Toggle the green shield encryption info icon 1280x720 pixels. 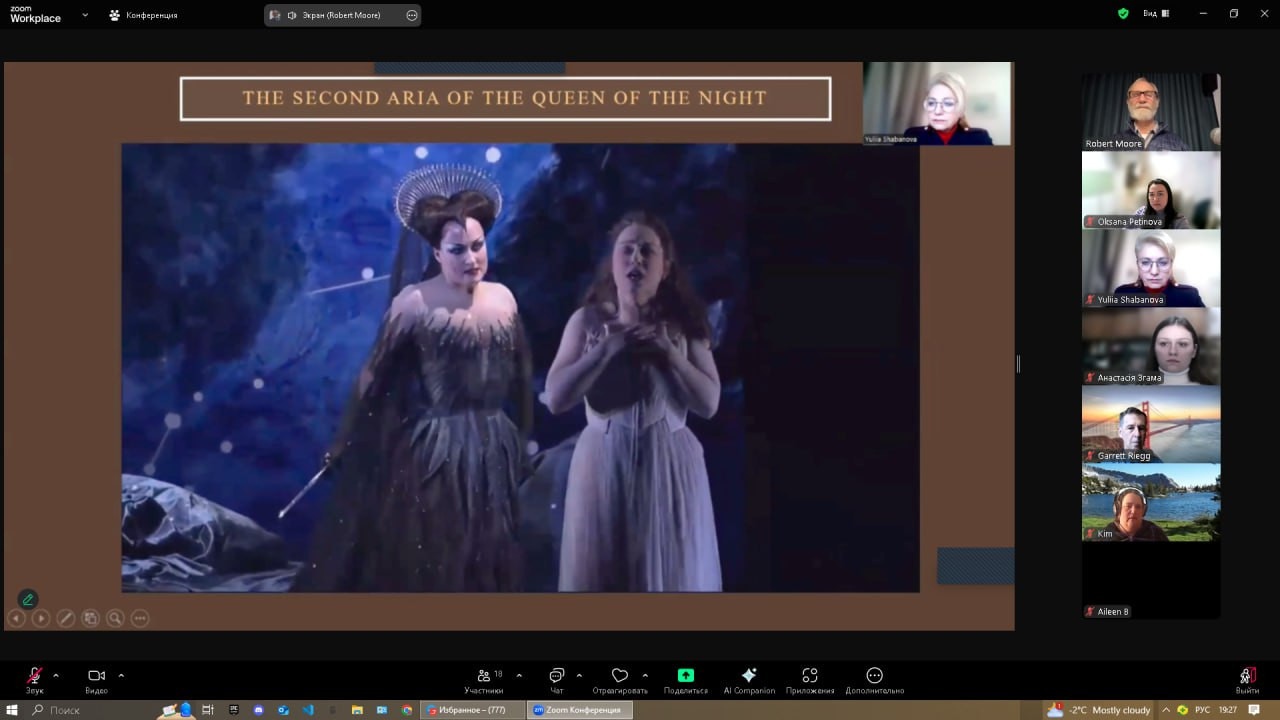point(1123,14)
